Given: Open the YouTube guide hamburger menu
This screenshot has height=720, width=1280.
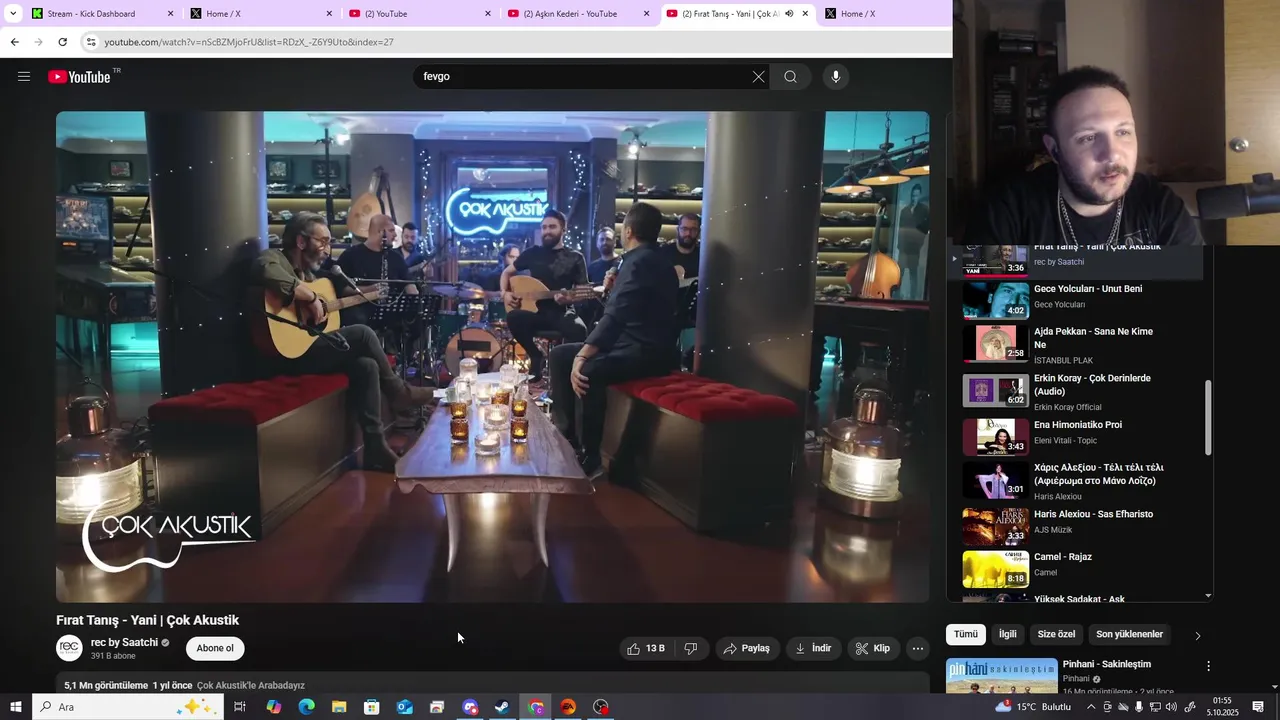Looking at the screenshot, I should 24,76.
